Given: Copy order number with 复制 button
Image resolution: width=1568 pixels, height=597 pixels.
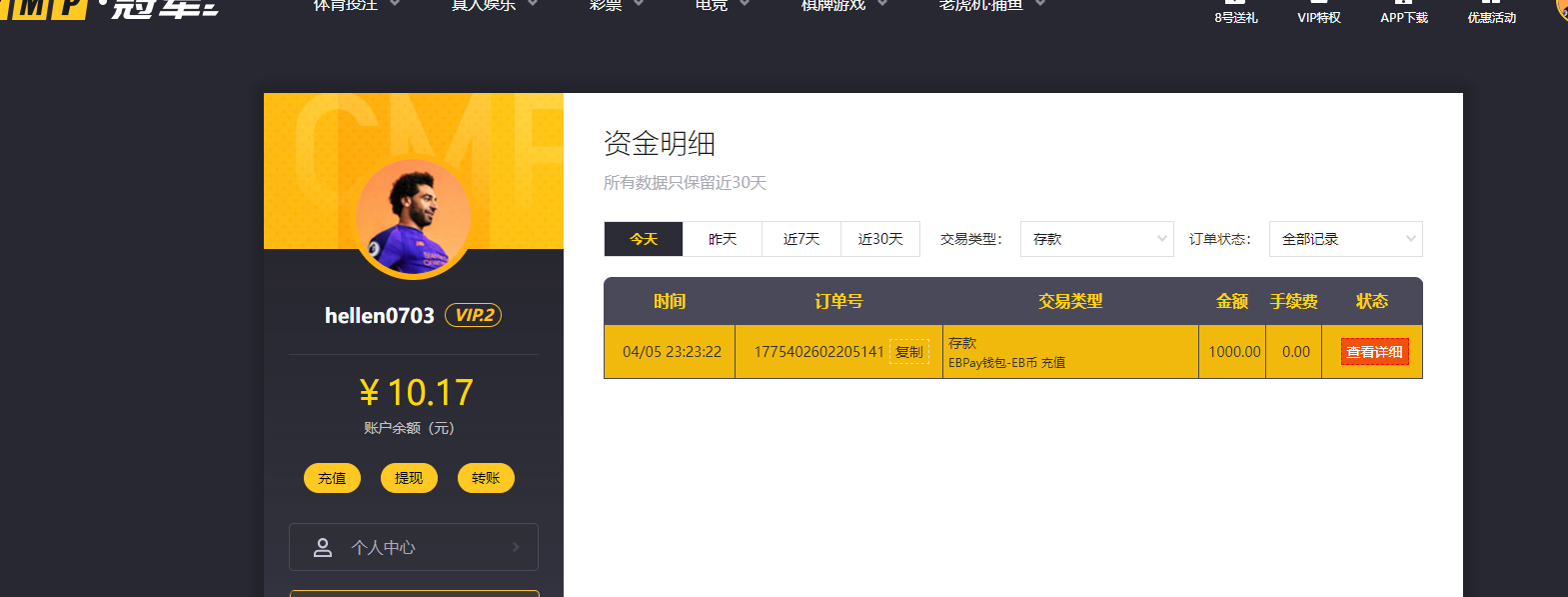Looking at the screenshot, I should point(909,352).
